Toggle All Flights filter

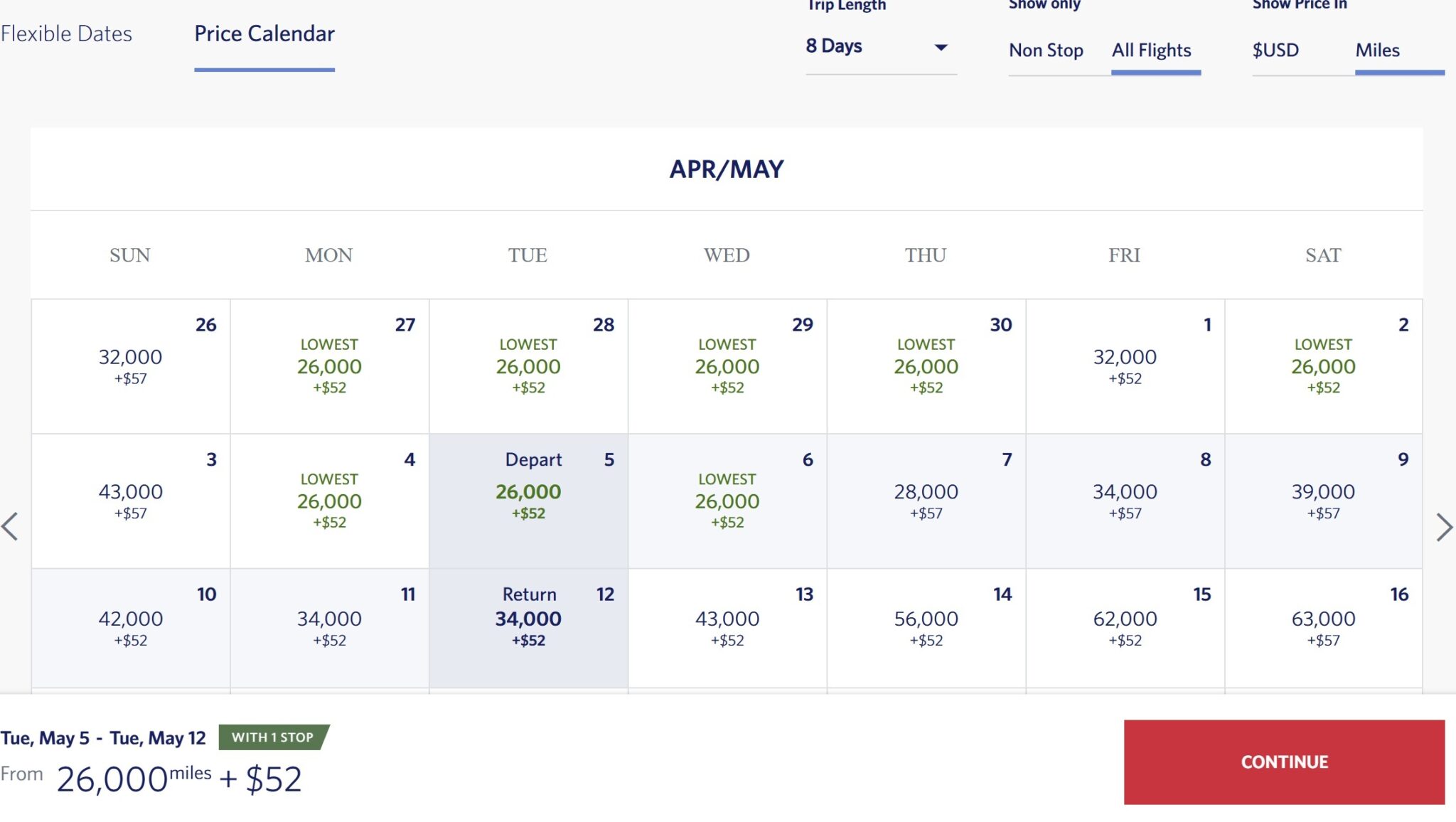[1152, 50]
